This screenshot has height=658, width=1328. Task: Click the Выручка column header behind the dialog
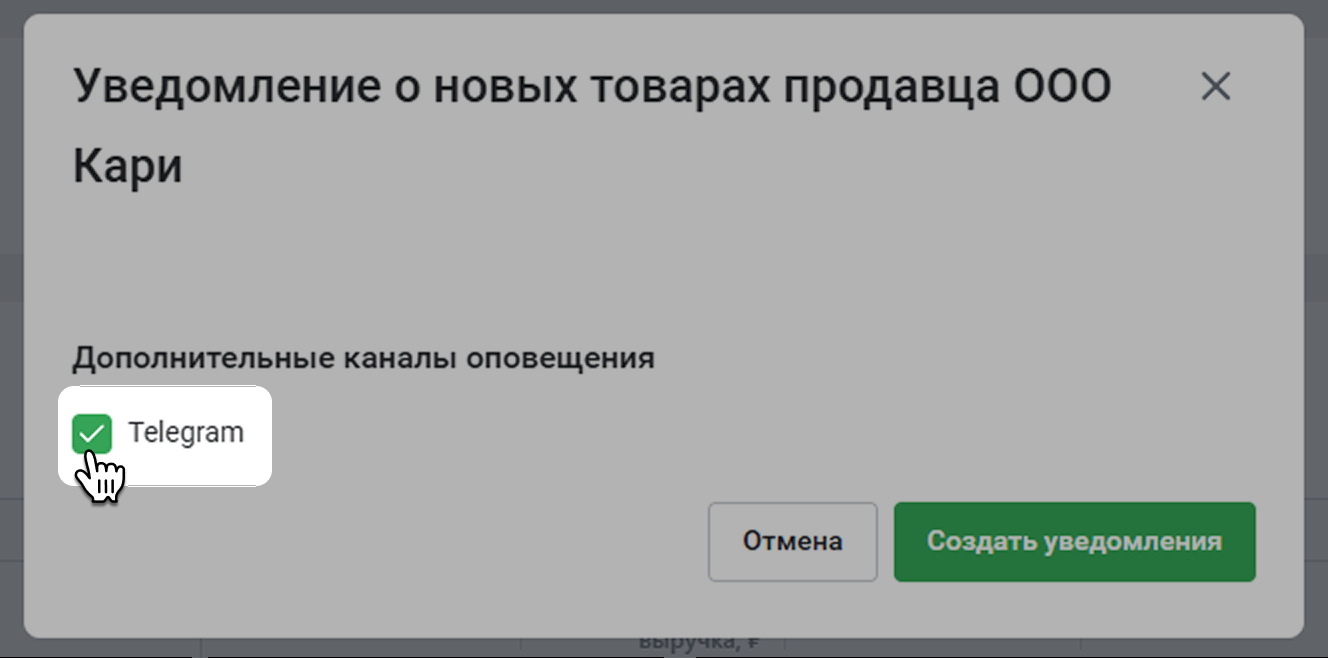point(700,645)
